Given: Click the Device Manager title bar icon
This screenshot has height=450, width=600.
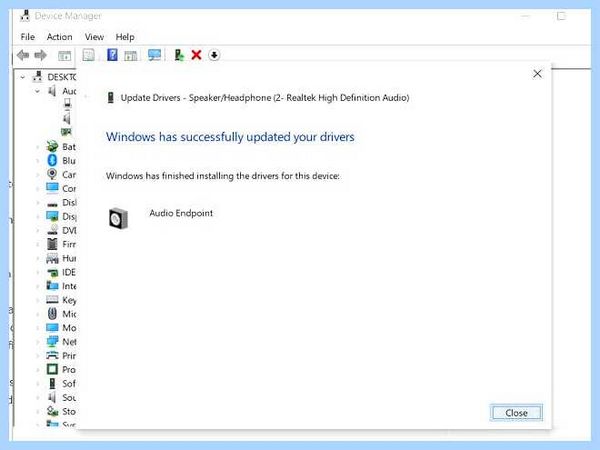Looking at the screenshot, I should pos(25,16).
